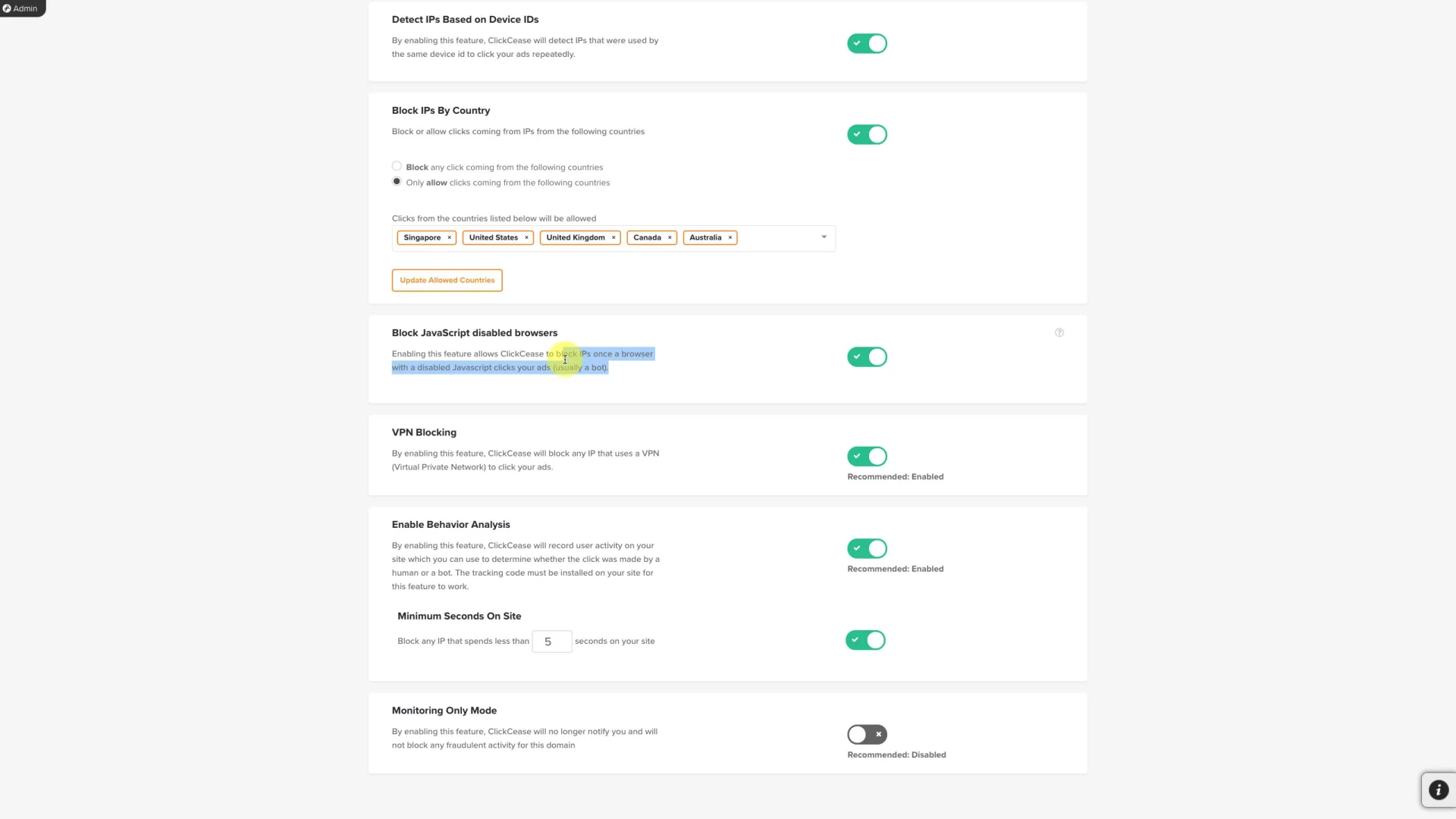
Task: Open help icon for JavaScript blocking
Action: pos(1059,333)
